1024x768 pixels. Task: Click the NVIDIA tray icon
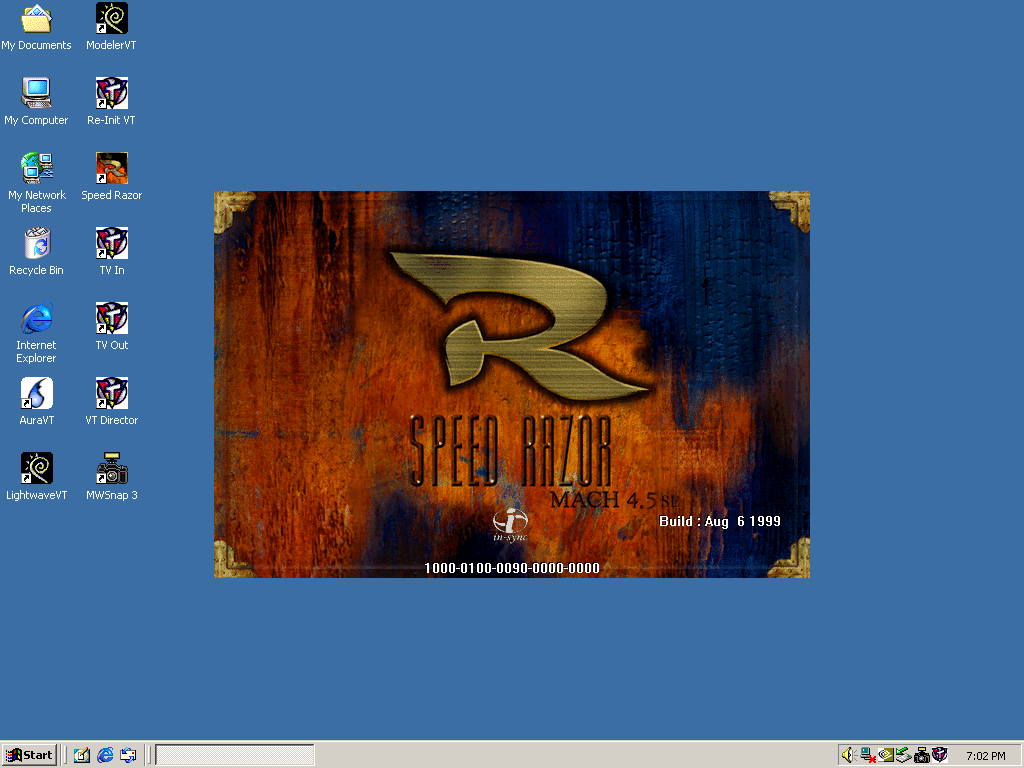pyautogui.click(x=886, y=756)
